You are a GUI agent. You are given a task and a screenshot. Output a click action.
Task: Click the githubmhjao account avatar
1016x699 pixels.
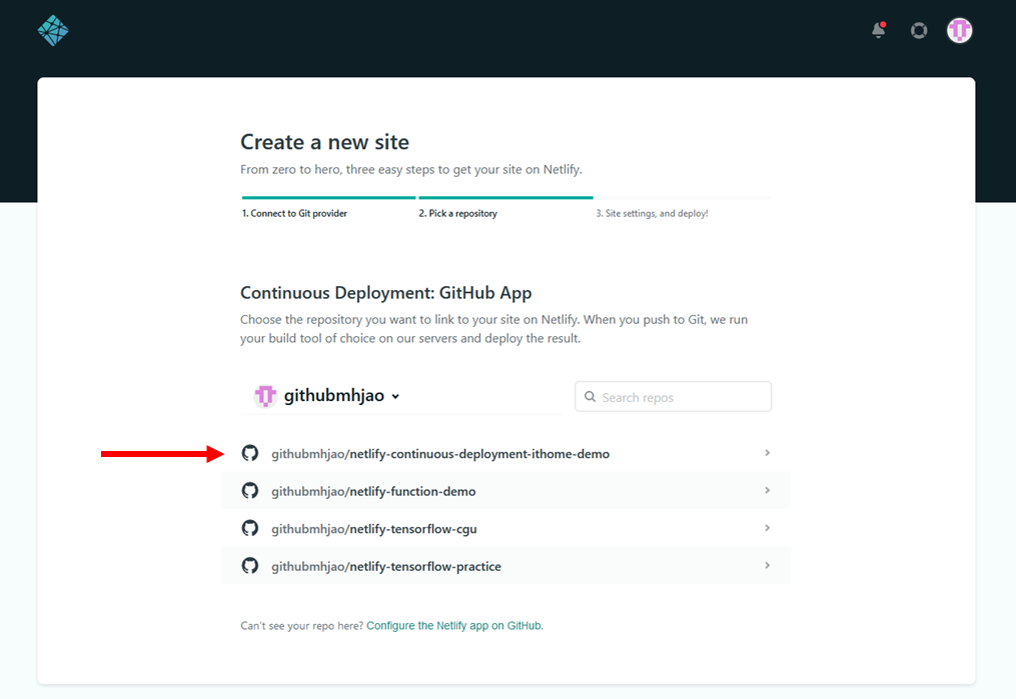tap(265, 396)
